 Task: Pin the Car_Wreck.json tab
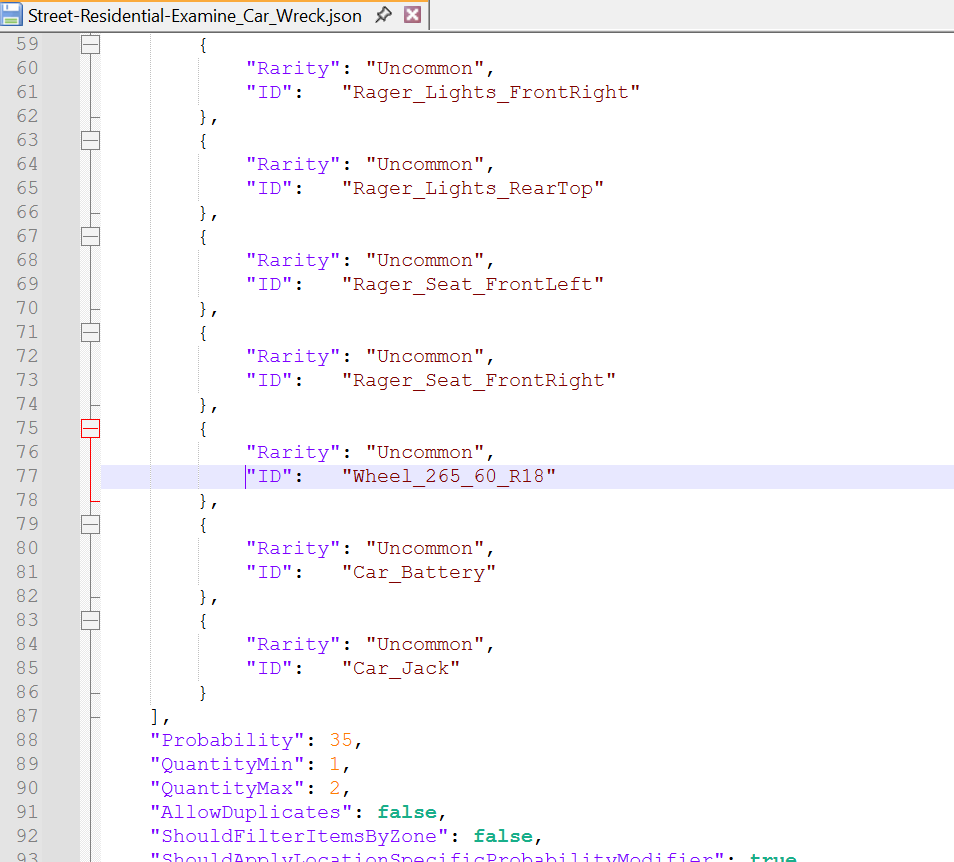pyautogui.click(x=382, y=15)
